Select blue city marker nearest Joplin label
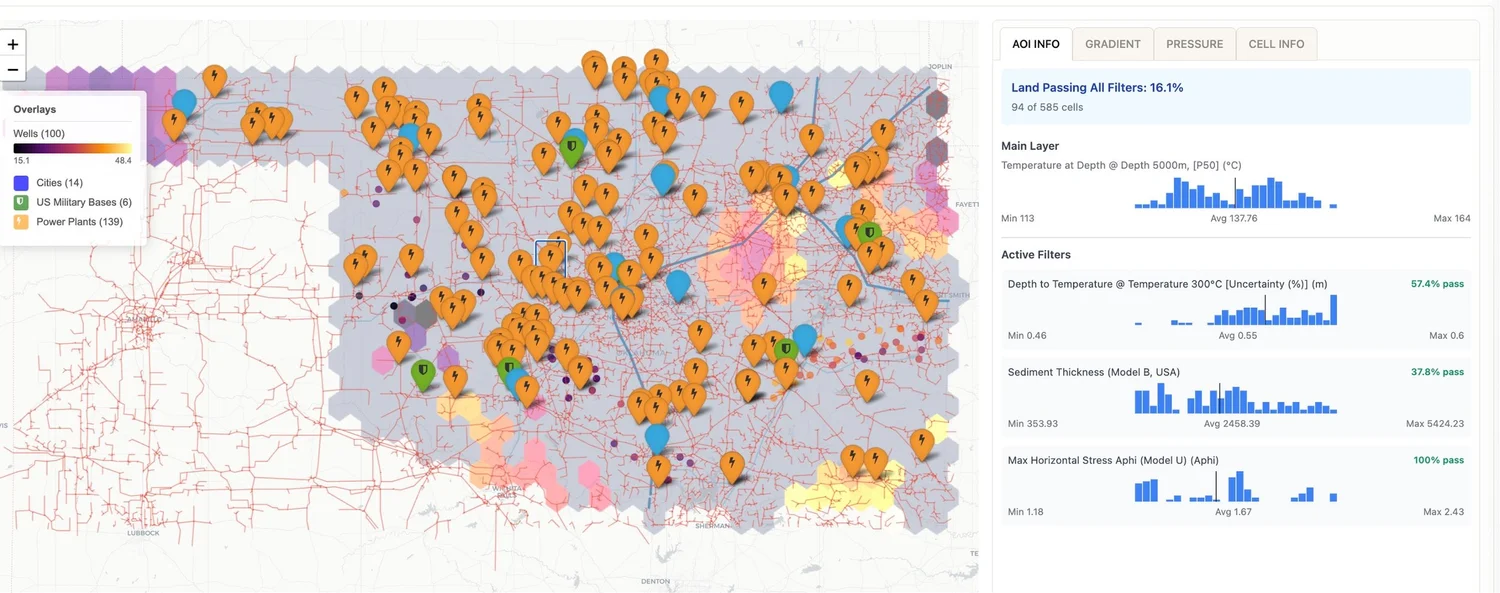Screen dimensions: 1500x593 (x=781, y=96)
